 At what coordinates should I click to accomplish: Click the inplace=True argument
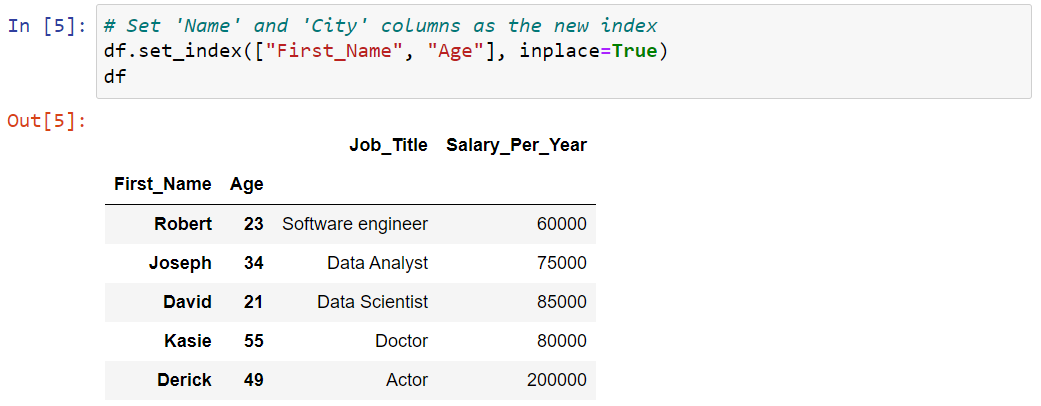click(588, 51)
